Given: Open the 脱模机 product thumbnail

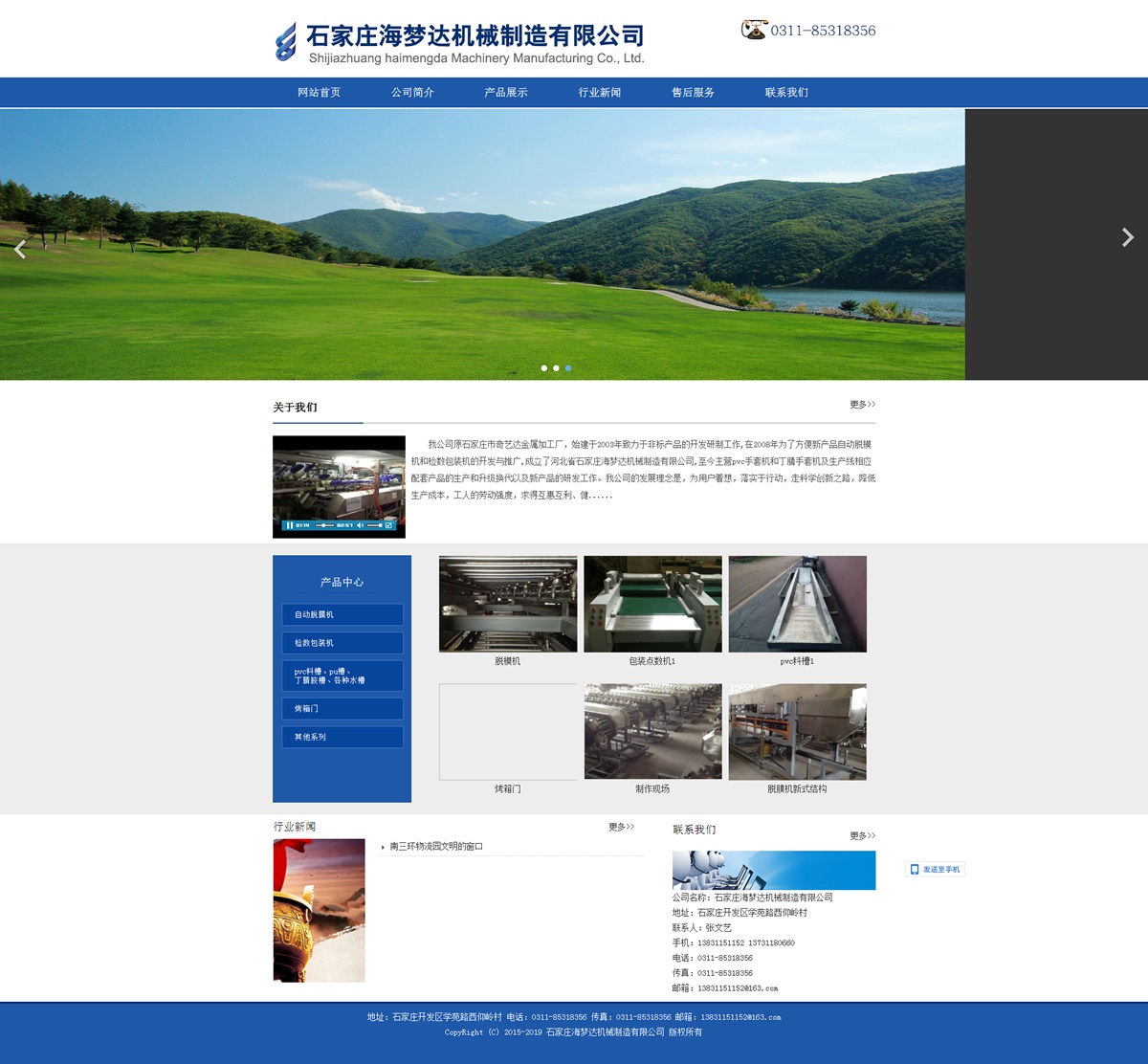Looking at the screenshot, I should pyautogui.click(x=508, y=604).
